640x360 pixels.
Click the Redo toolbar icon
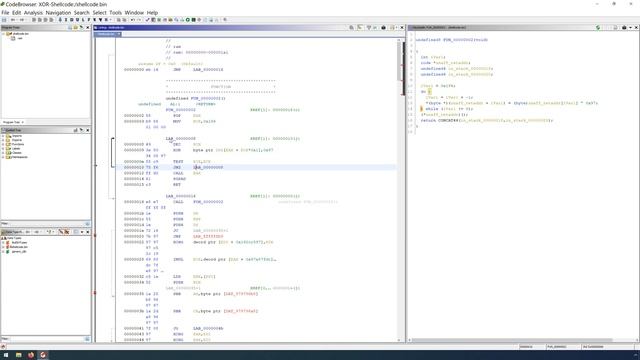pos(139,20)
